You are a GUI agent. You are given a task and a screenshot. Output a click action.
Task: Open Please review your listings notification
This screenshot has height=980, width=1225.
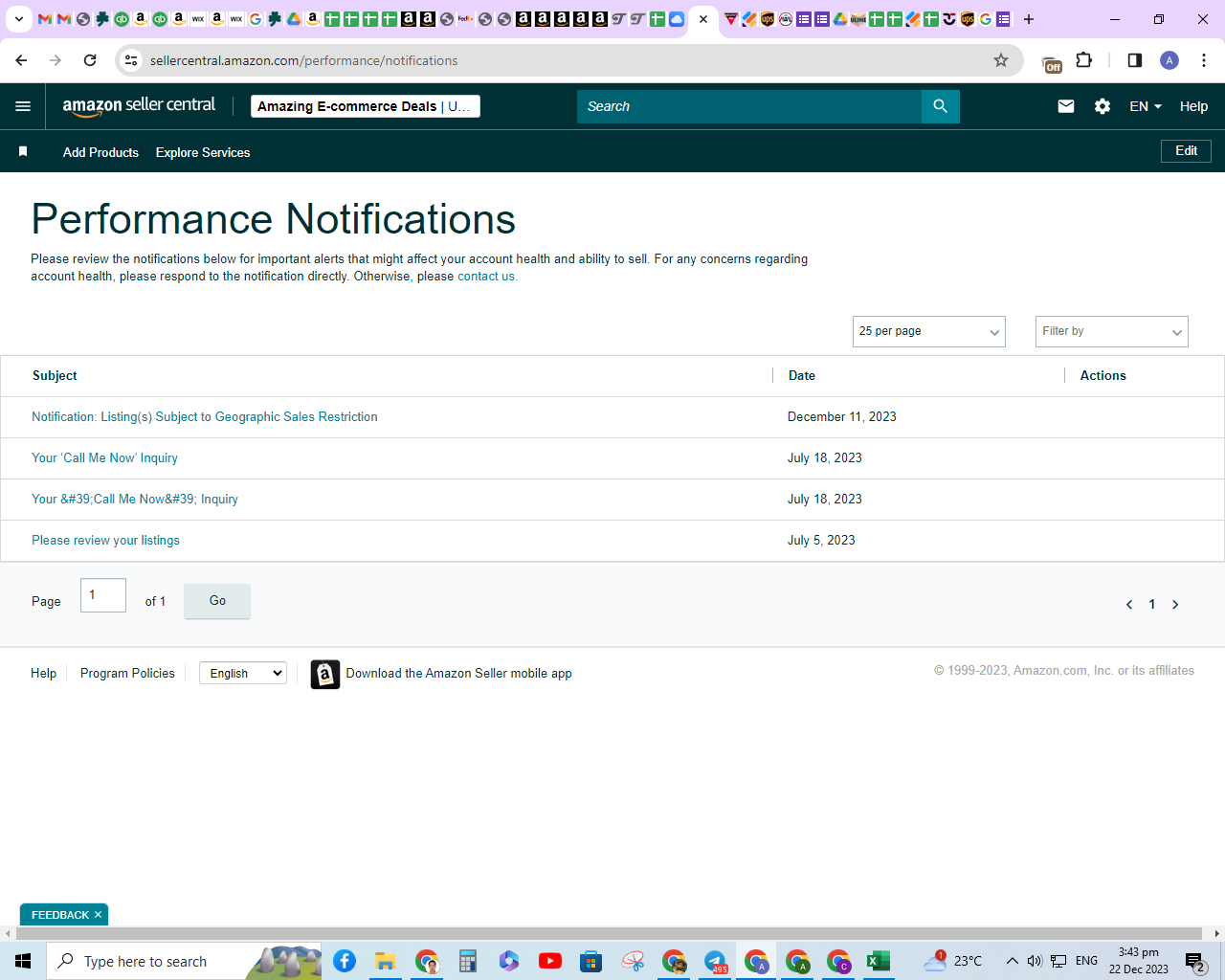[x=105, y=540]
